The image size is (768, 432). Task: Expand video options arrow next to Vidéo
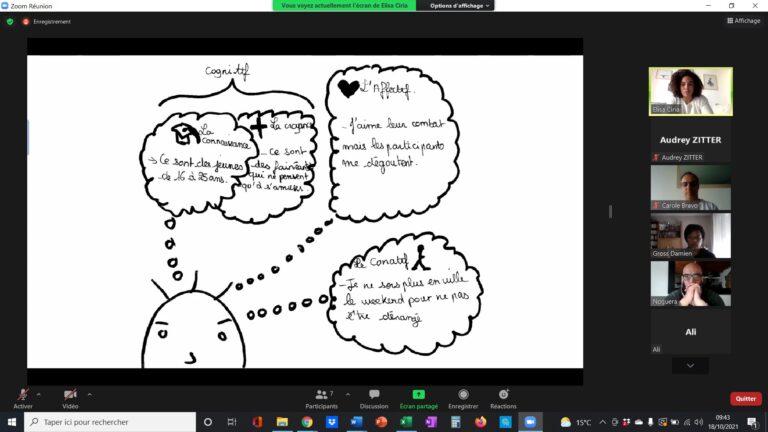coord(89,393)
